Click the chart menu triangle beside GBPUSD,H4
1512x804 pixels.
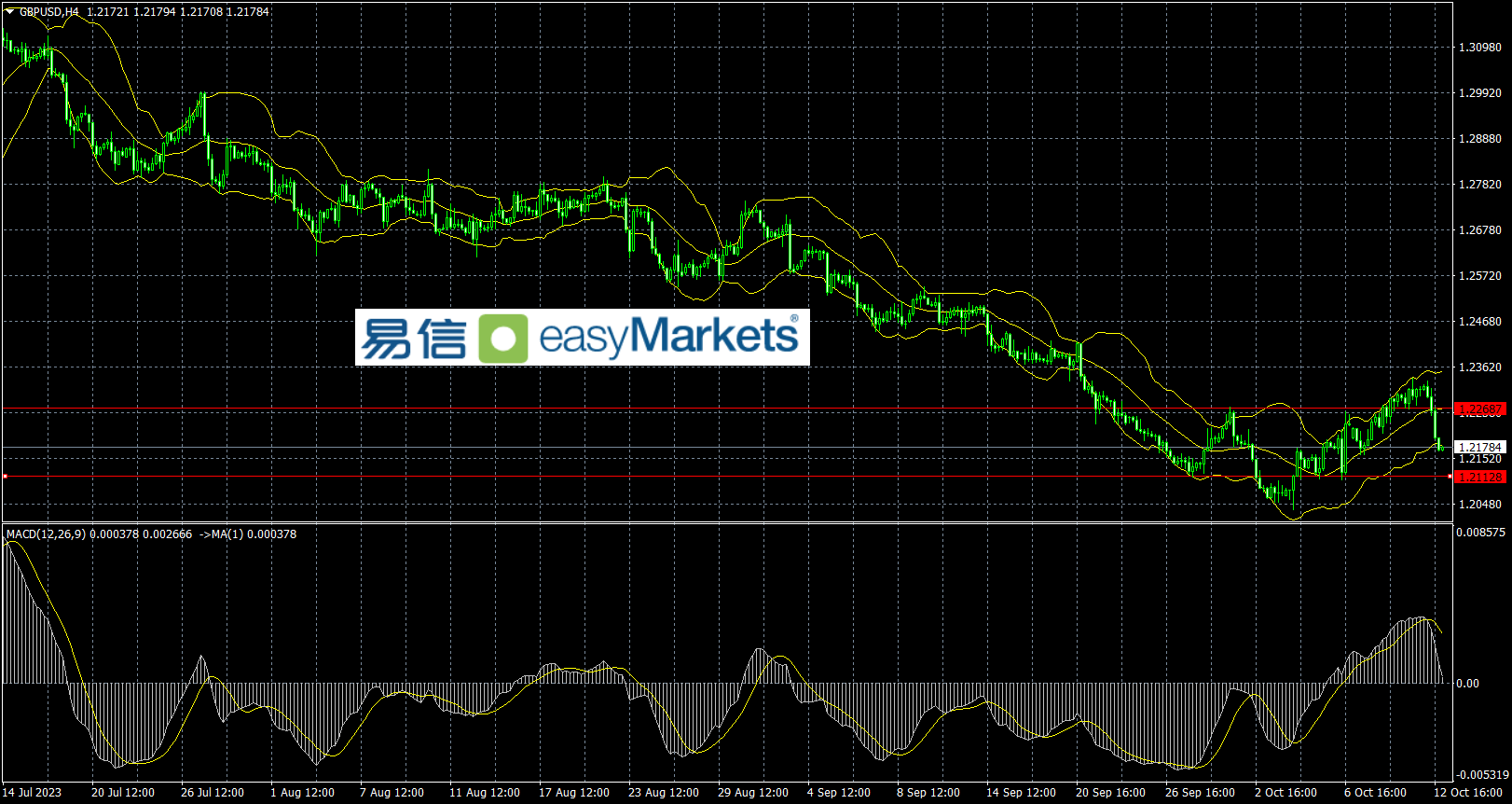[x=10, y=12]
